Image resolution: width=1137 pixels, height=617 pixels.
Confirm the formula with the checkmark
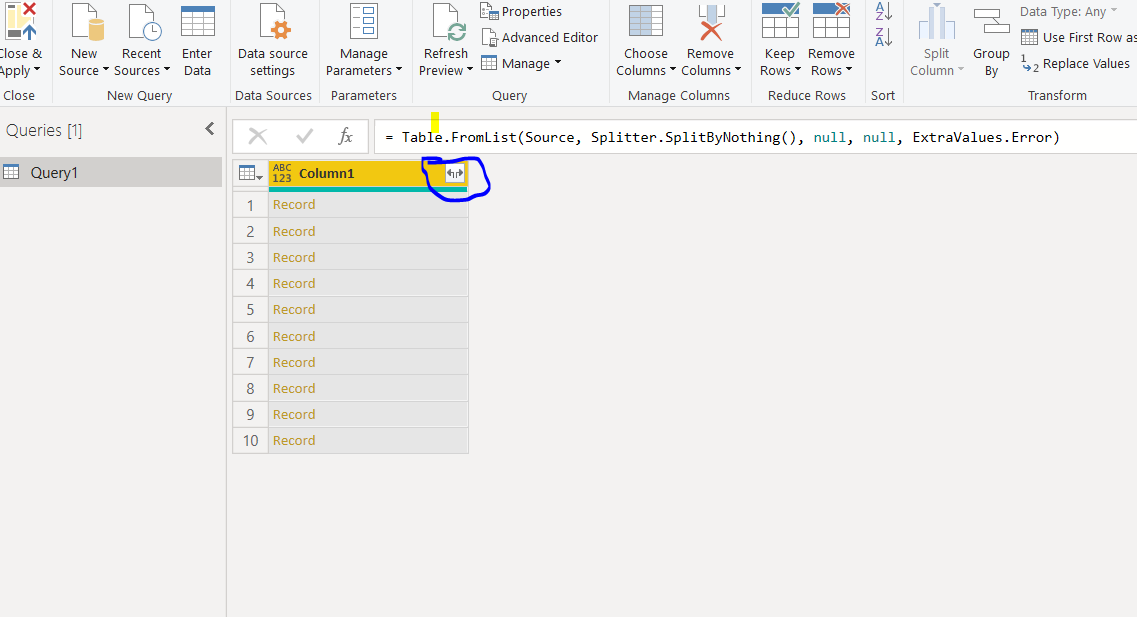coord(305,136)
